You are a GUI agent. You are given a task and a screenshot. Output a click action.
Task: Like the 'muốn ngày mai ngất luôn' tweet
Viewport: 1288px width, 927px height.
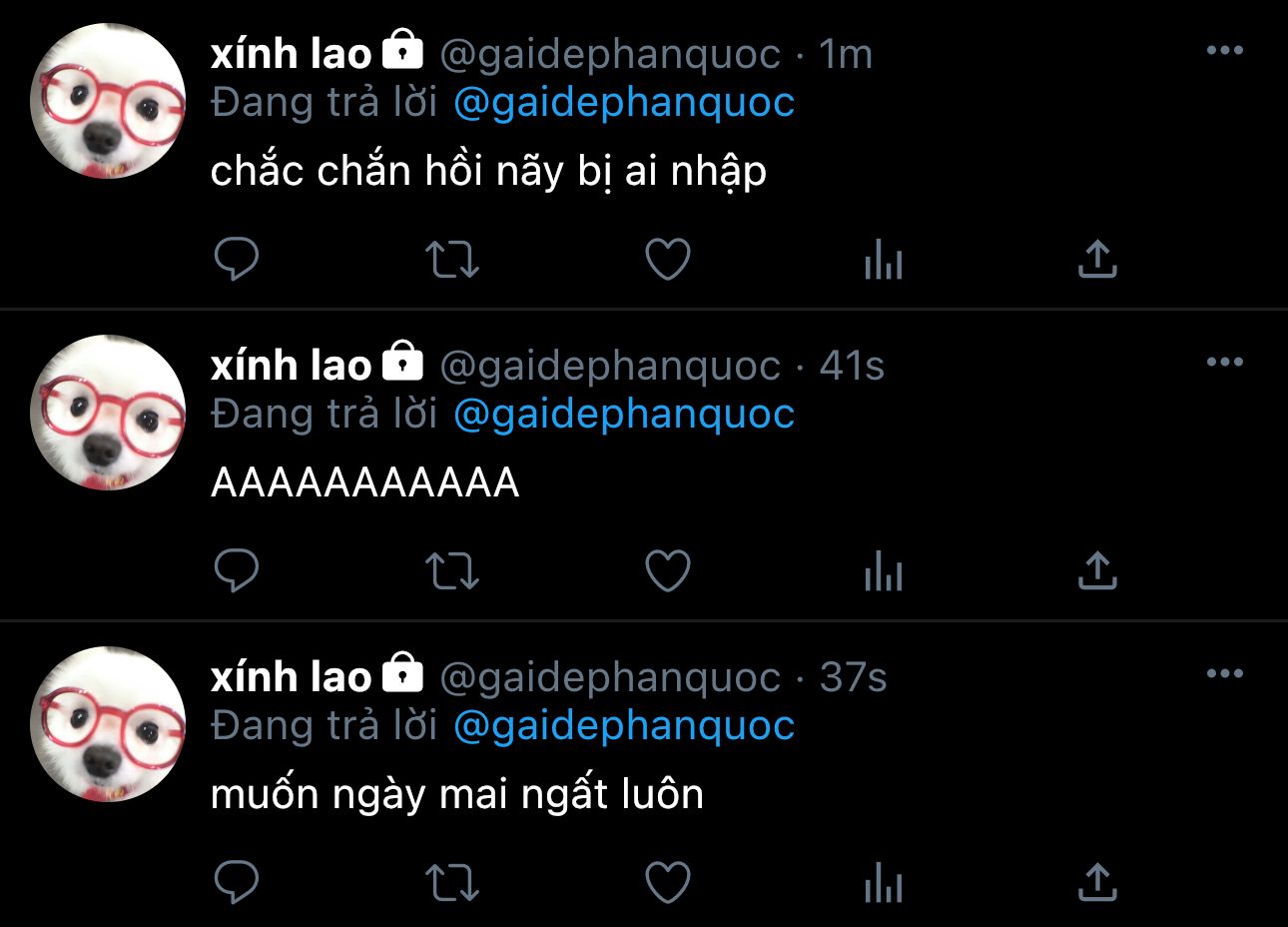[x=667, y=883]
